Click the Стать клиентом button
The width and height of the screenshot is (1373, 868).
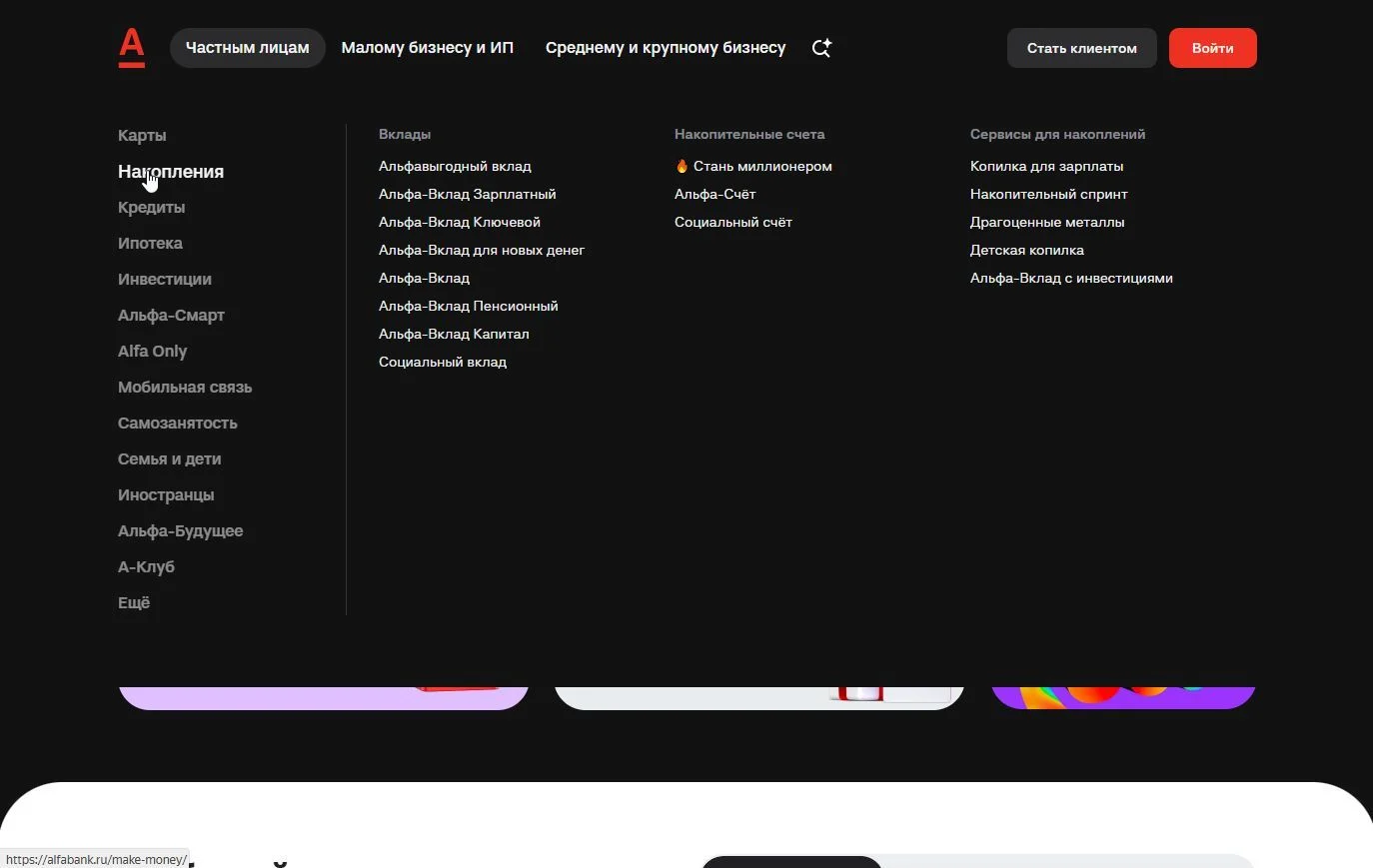tap(1082, 48)
